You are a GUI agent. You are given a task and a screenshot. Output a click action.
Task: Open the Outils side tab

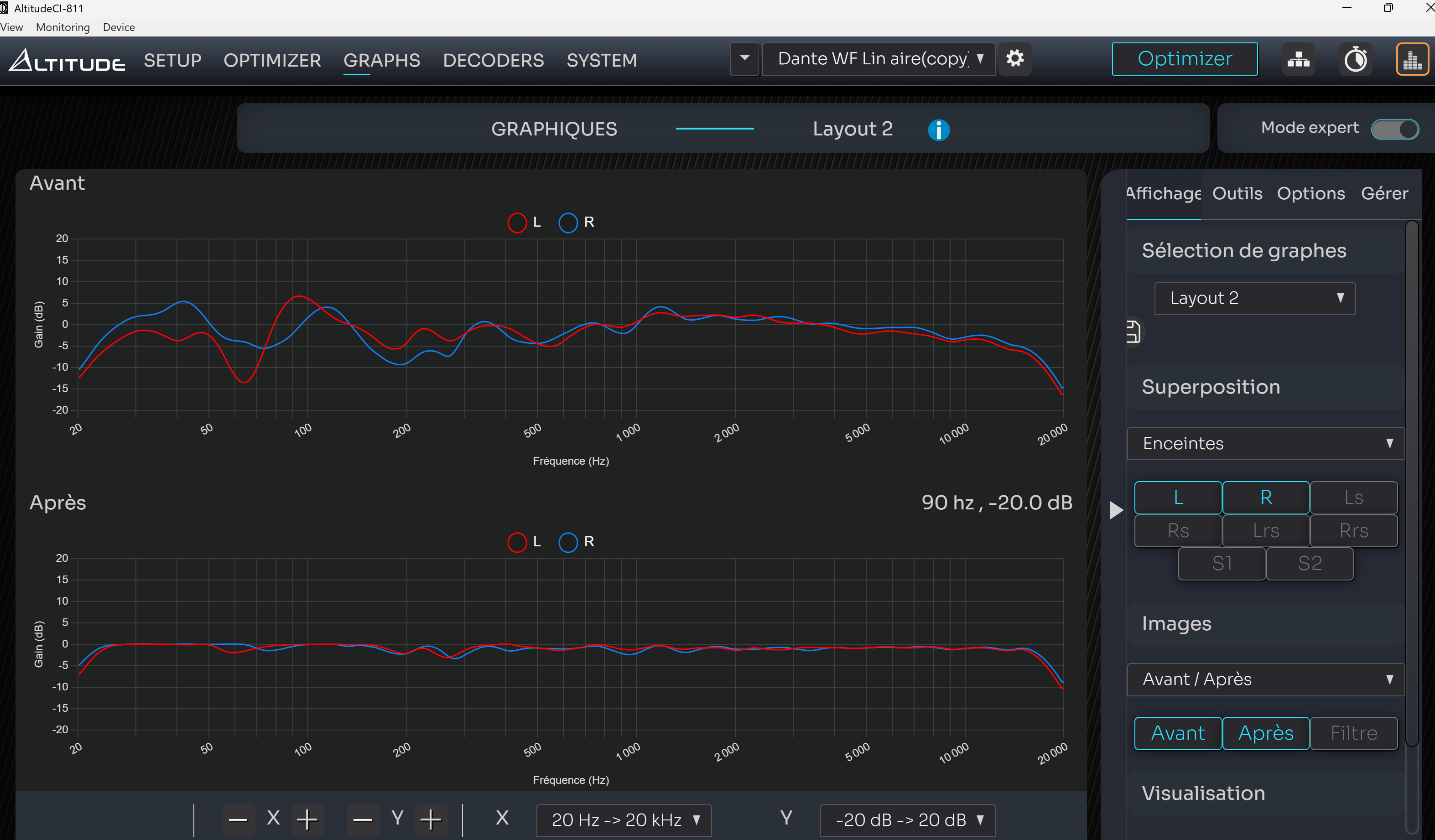(1237, 194)
